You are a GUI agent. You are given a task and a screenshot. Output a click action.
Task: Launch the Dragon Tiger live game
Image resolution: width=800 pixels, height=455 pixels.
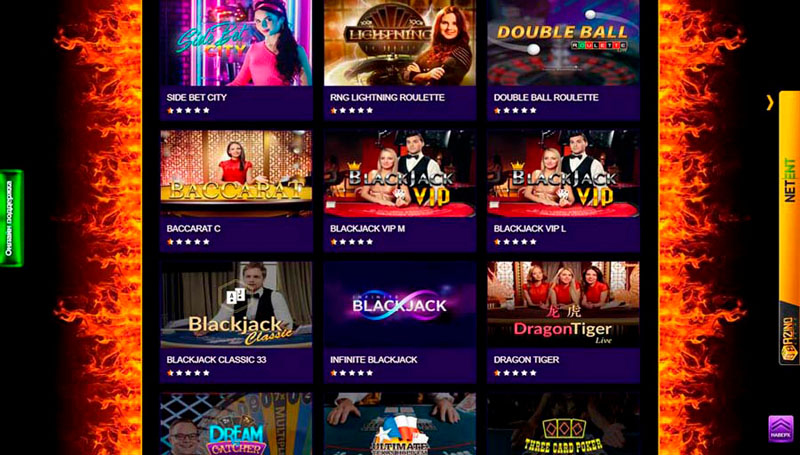pos(563,305)
